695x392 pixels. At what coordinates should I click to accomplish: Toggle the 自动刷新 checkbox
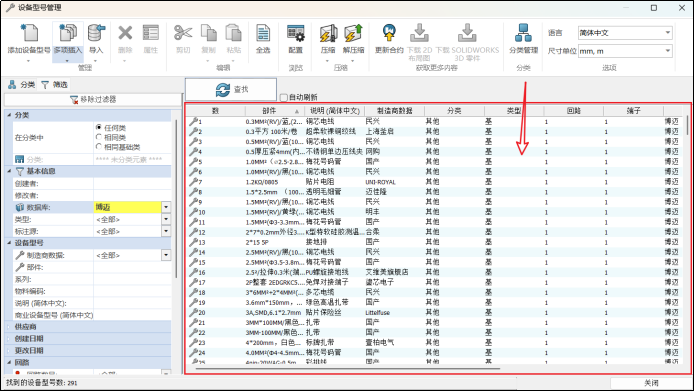284,97
